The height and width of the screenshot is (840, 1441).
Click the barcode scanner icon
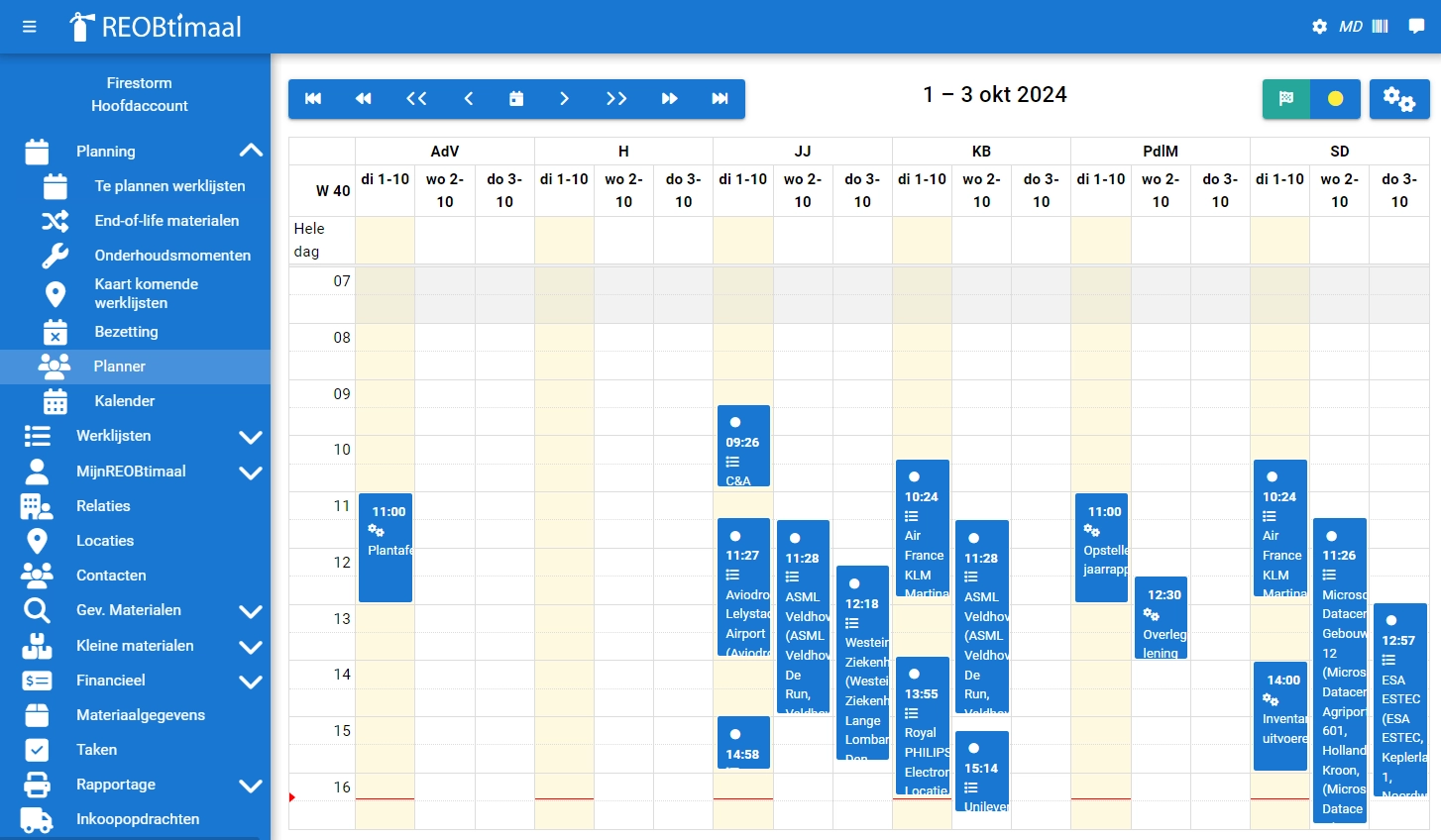pyautogui.click(x=1380, y=27)
